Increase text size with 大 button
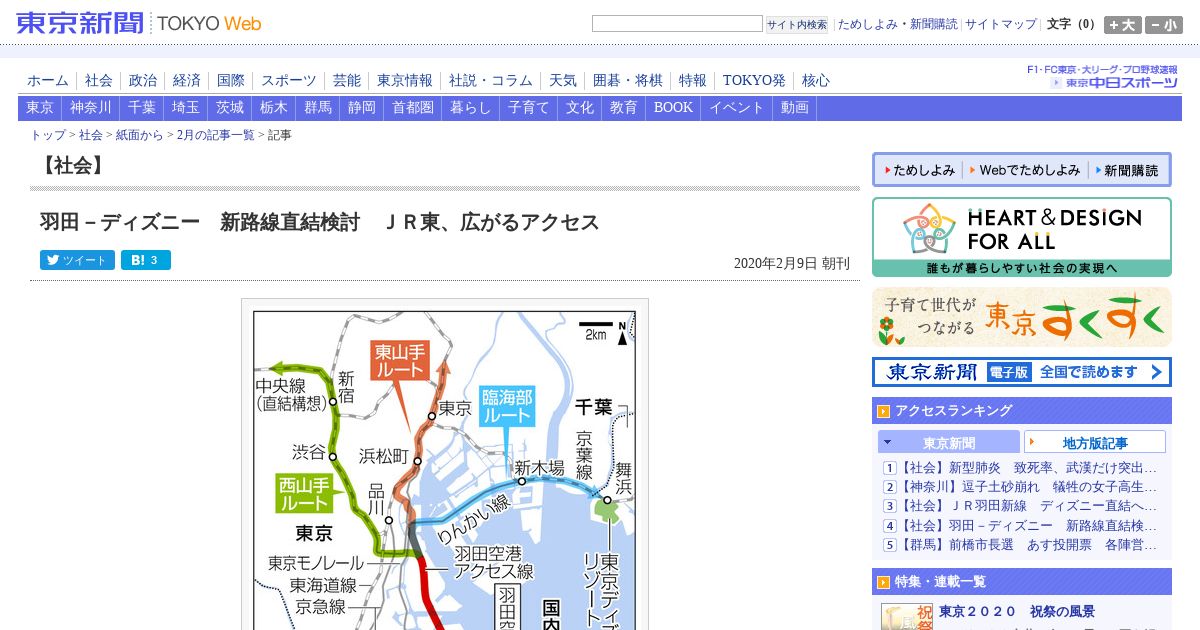 pyautogui.click(x=1123, y=25)
